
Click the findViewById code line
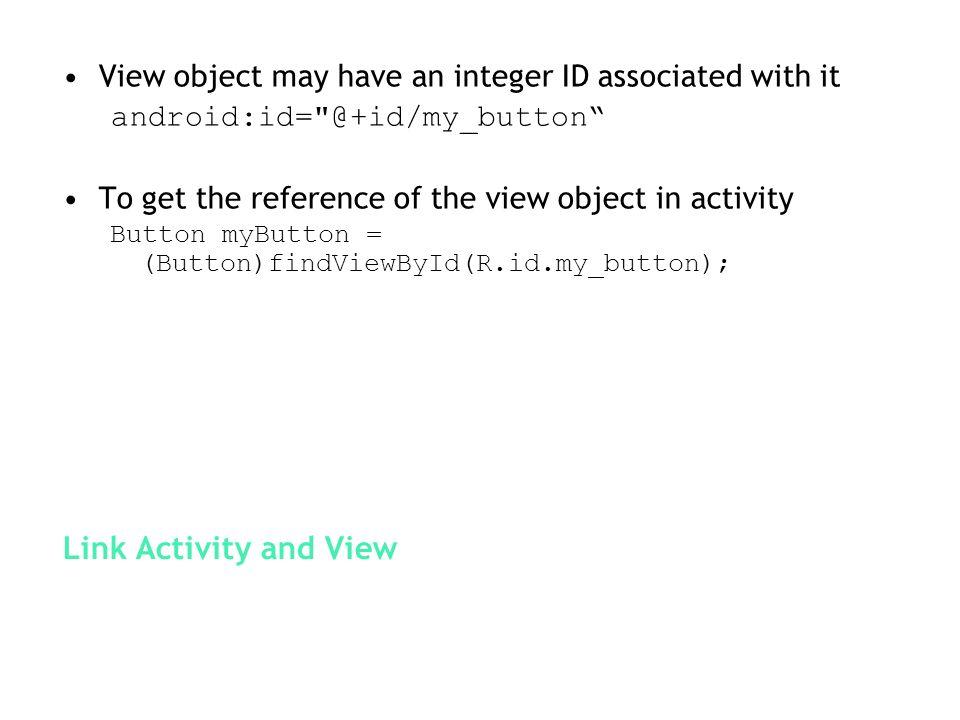point(437,264)
